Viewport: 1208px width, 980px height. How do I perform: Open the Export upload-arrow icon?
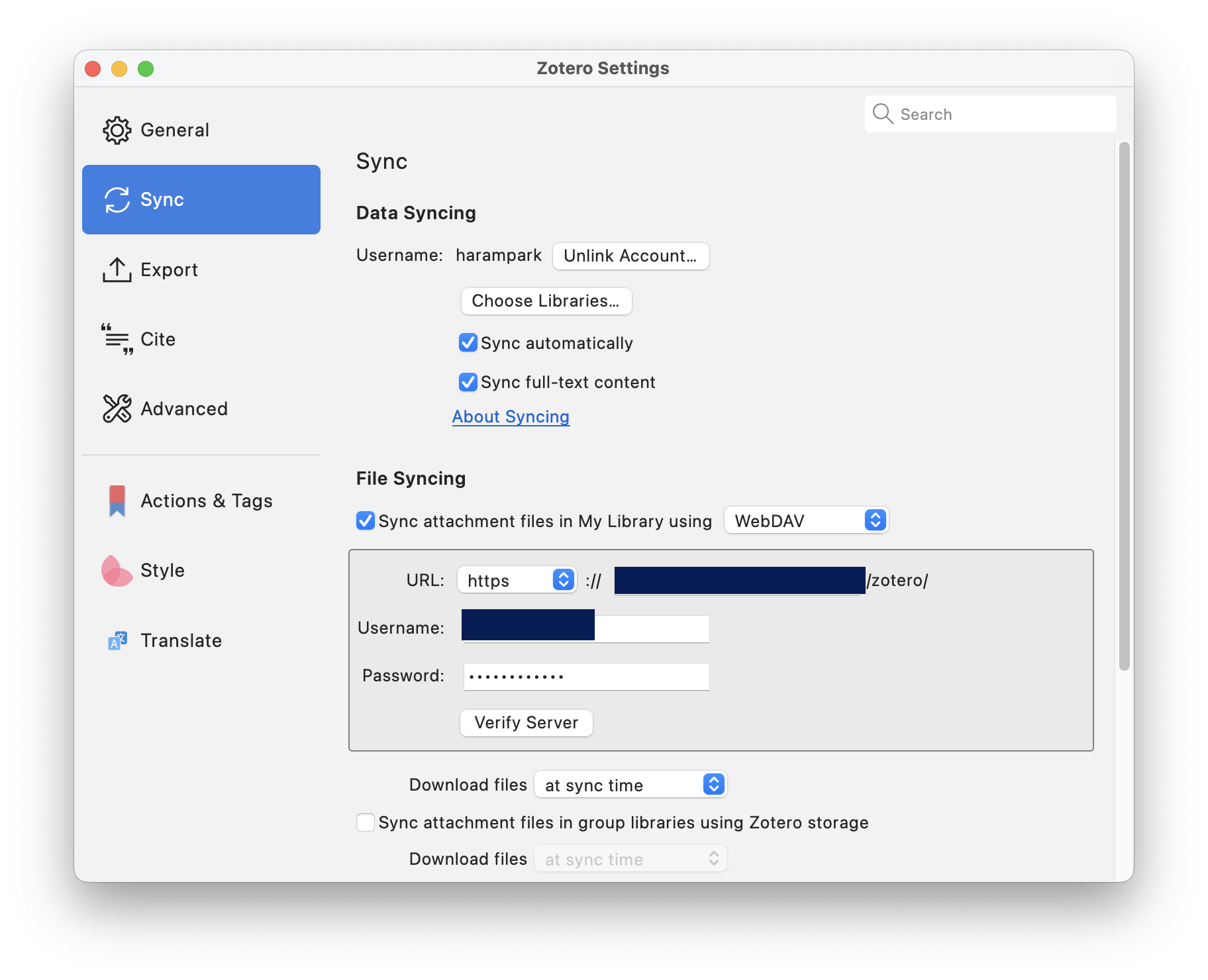point(117,269)
